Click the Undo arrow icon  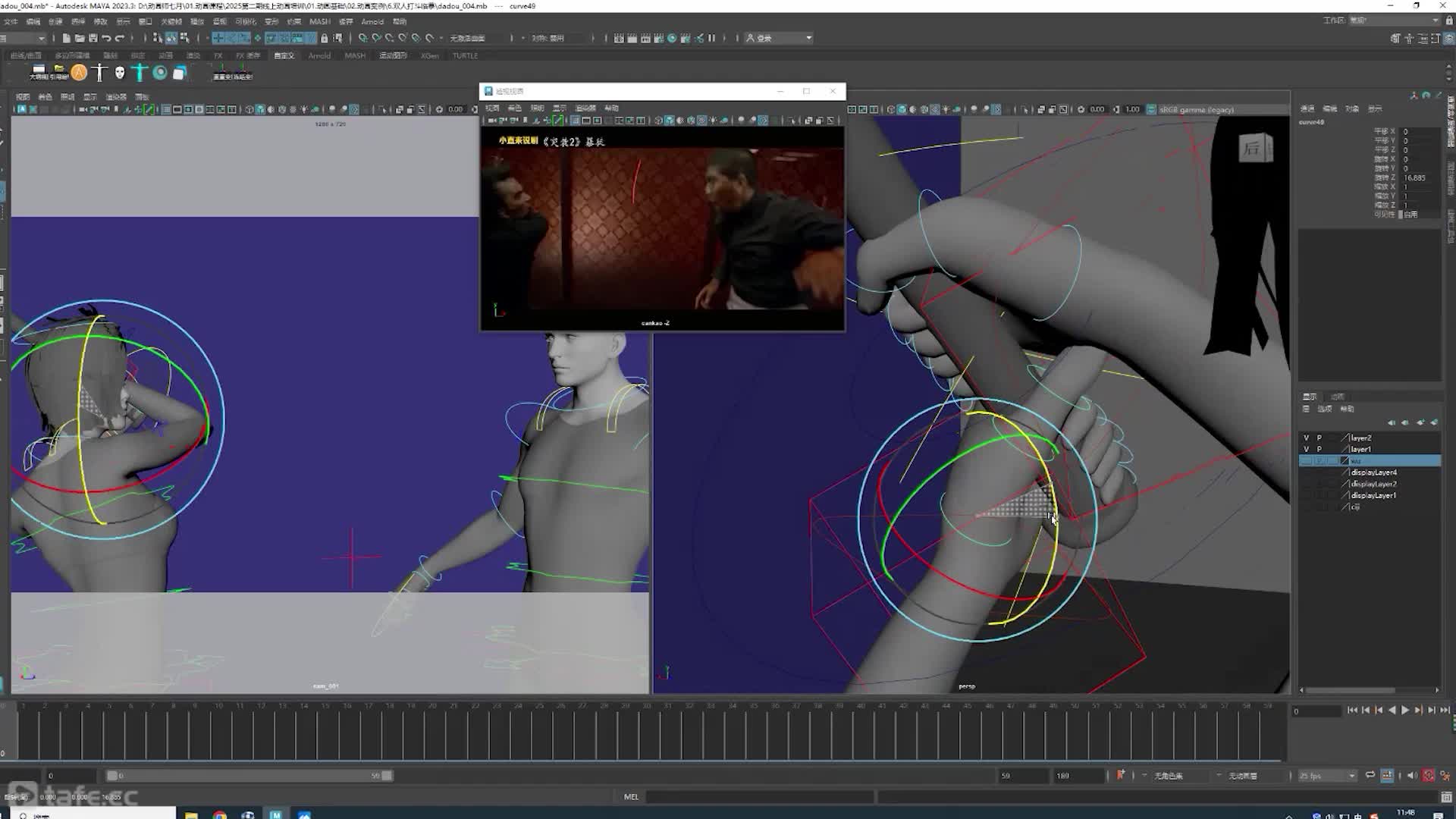106,38
